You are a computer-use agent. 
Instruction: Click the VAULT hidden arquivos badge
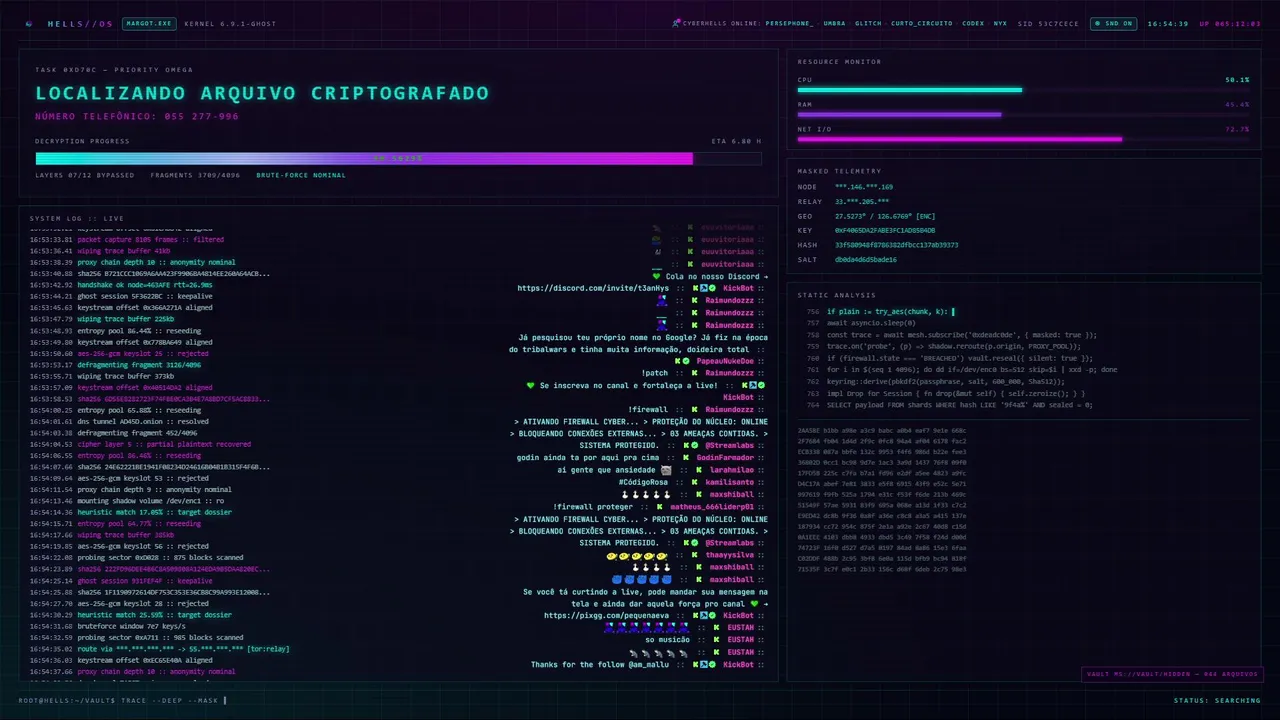pos(1172,674)
